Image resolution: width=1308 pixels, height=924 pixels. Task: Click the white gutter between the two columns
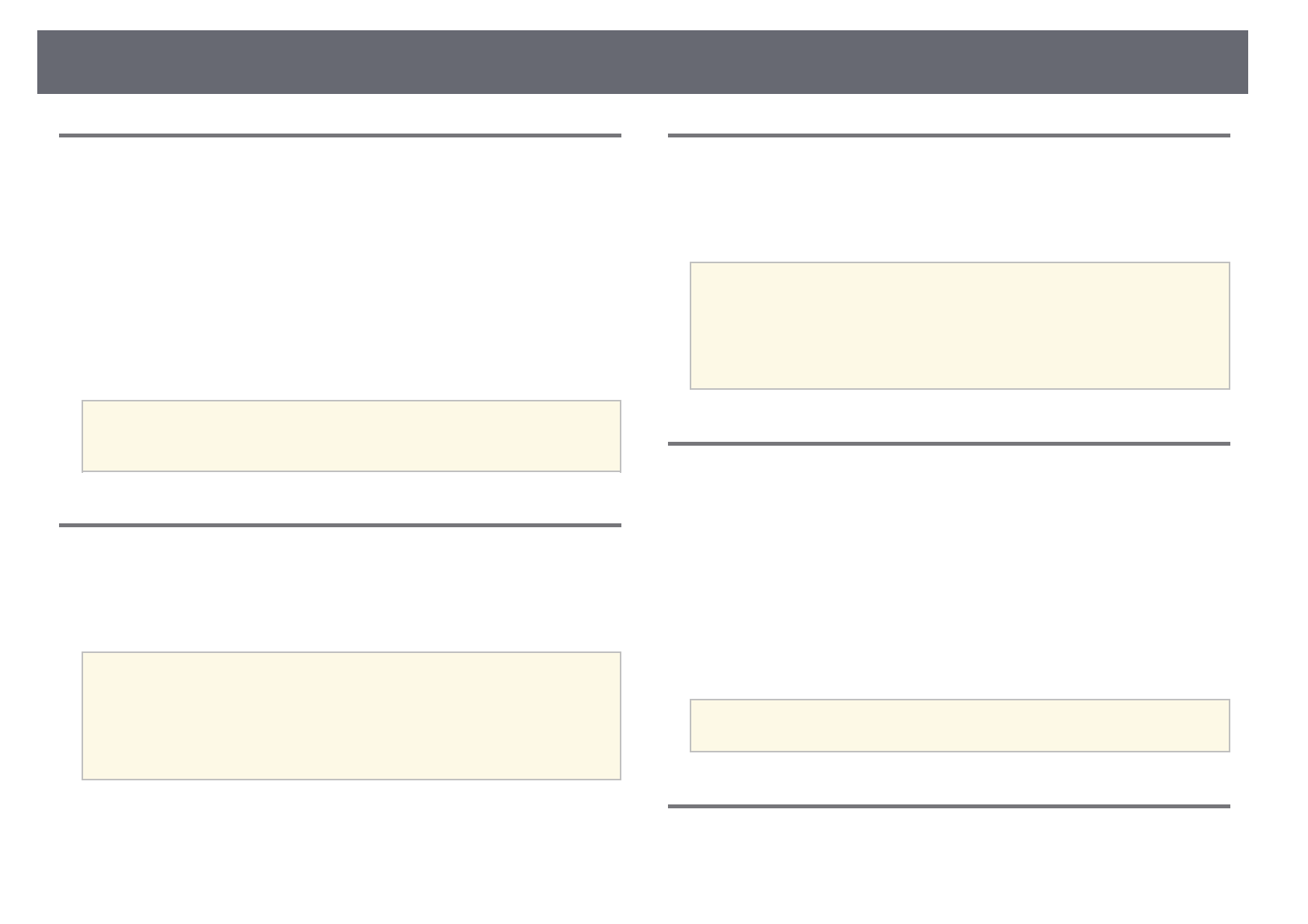645,466
